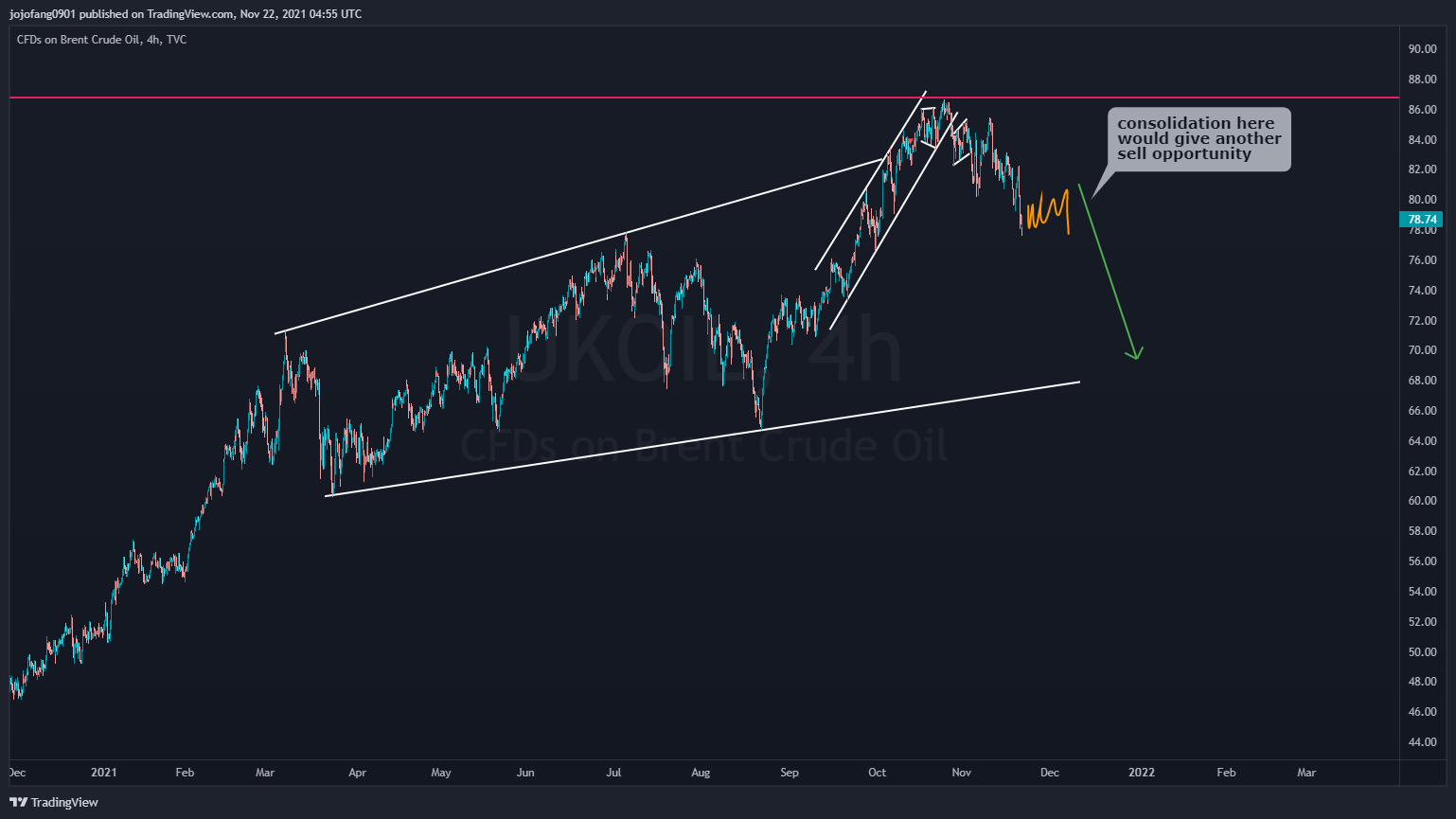Click the 46.00 price axis label
1456x819 pixels.
[x=1422, y=712]
